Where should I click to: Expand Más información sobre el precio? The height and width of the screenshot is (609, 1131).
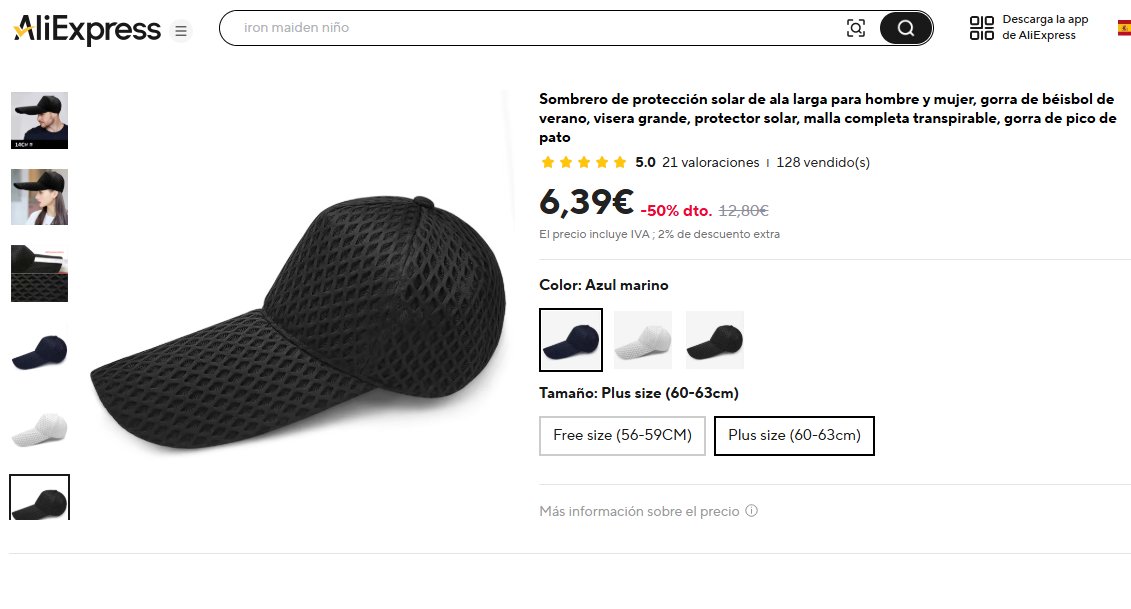639,511
